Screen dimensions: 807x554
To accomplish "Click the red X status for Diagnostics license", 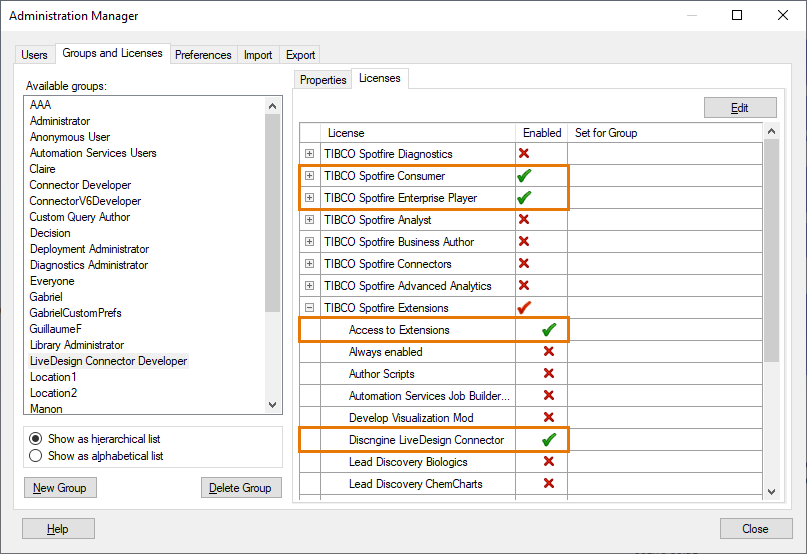I will click(524, 153).
